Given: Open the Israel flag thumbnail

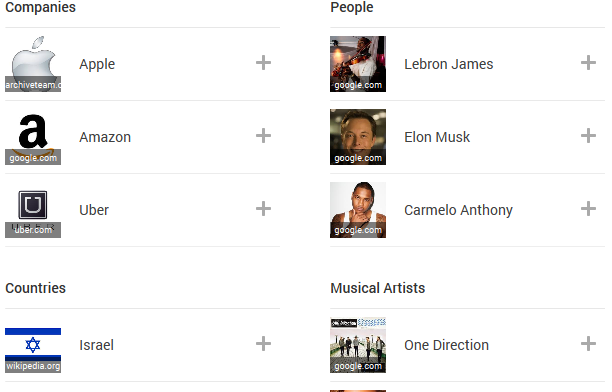Looking at the screenshot, I should click(x=33, y=345).
